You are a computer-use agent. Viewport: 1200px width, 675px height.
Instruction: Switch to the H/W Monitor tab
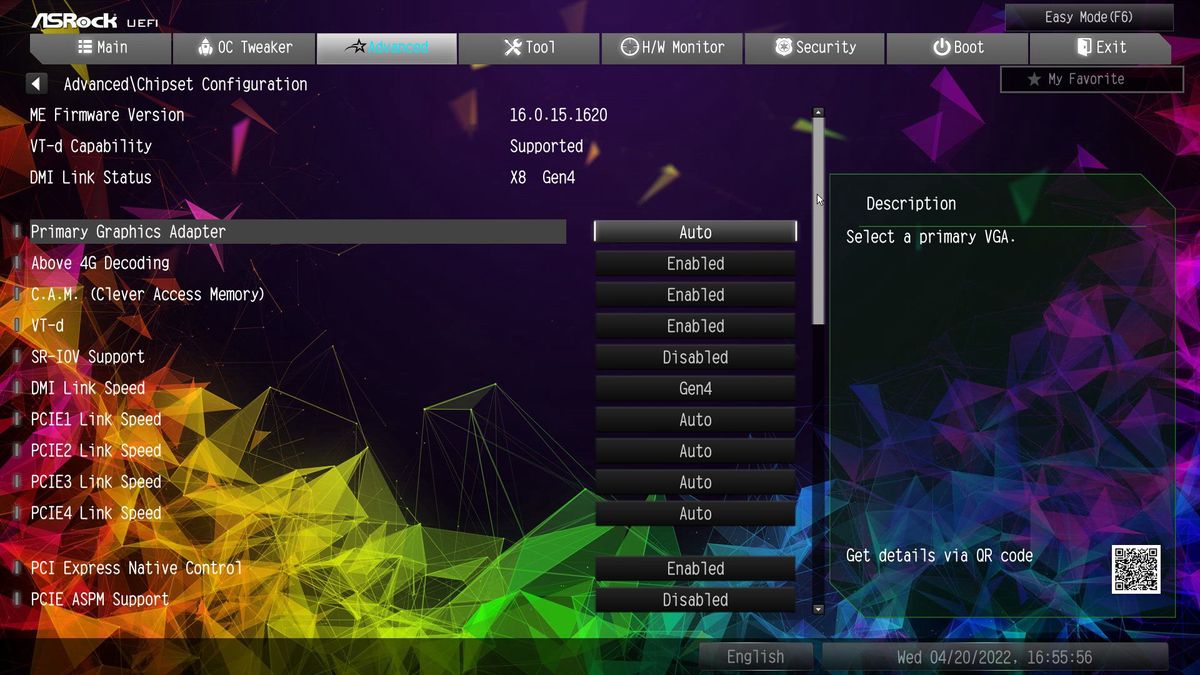(x=671, y=48)
